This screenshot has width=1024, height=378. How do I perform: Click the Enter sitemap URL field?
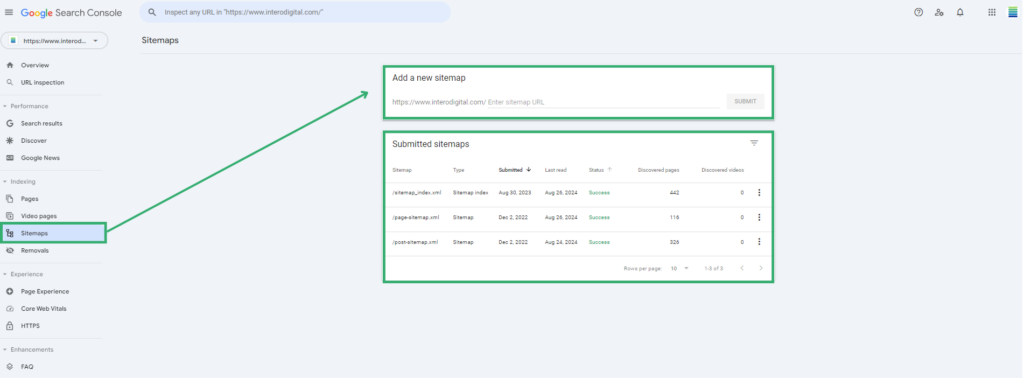click(x=603, y=102)
